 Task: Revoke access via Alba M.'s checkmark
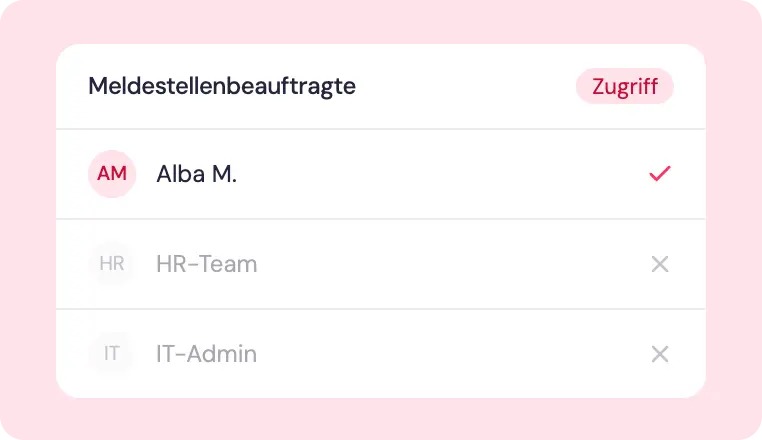pos(660,174)
